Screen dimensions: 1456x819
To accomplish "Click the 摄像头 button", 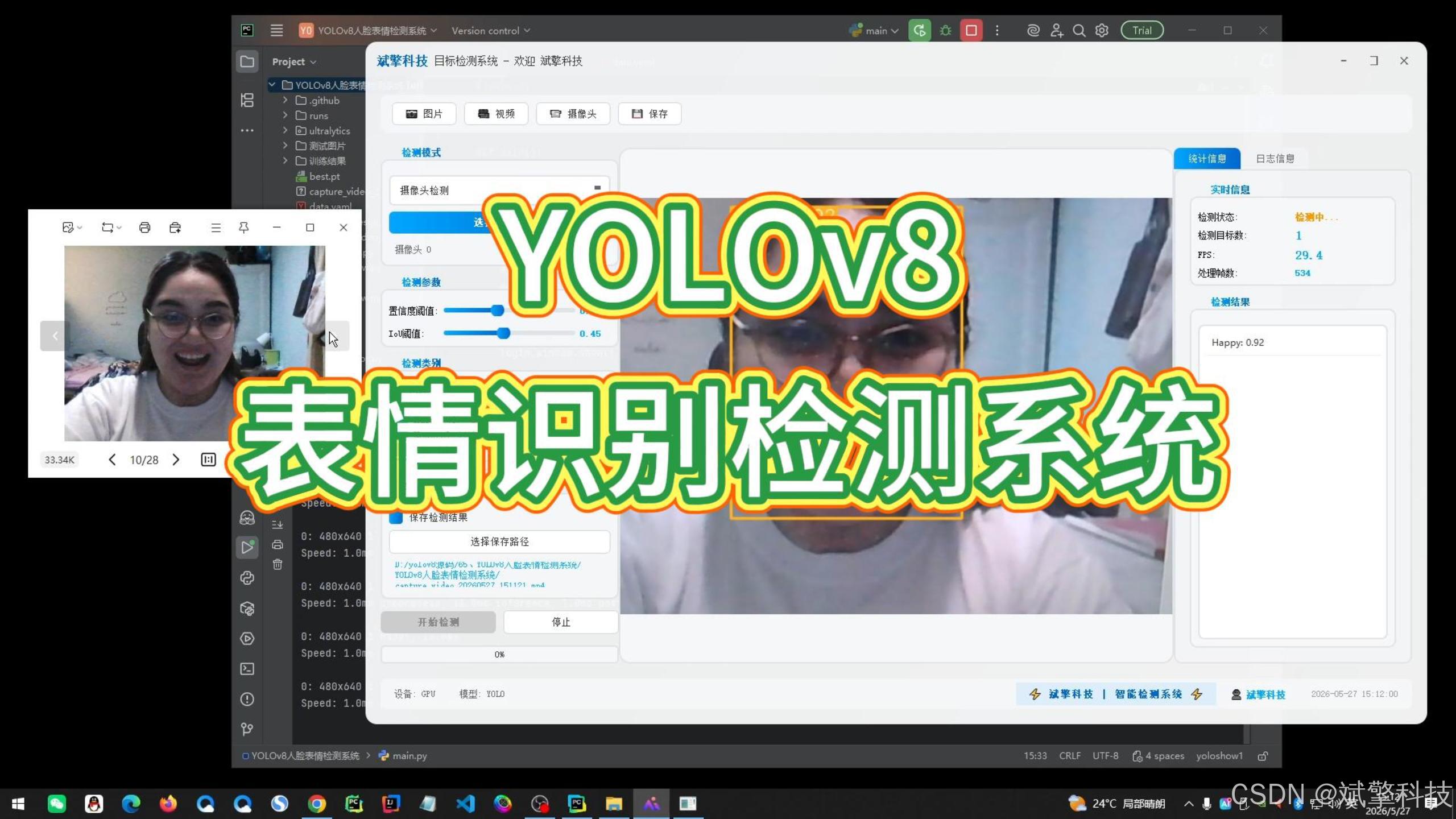I will click(x=573, y=114).
